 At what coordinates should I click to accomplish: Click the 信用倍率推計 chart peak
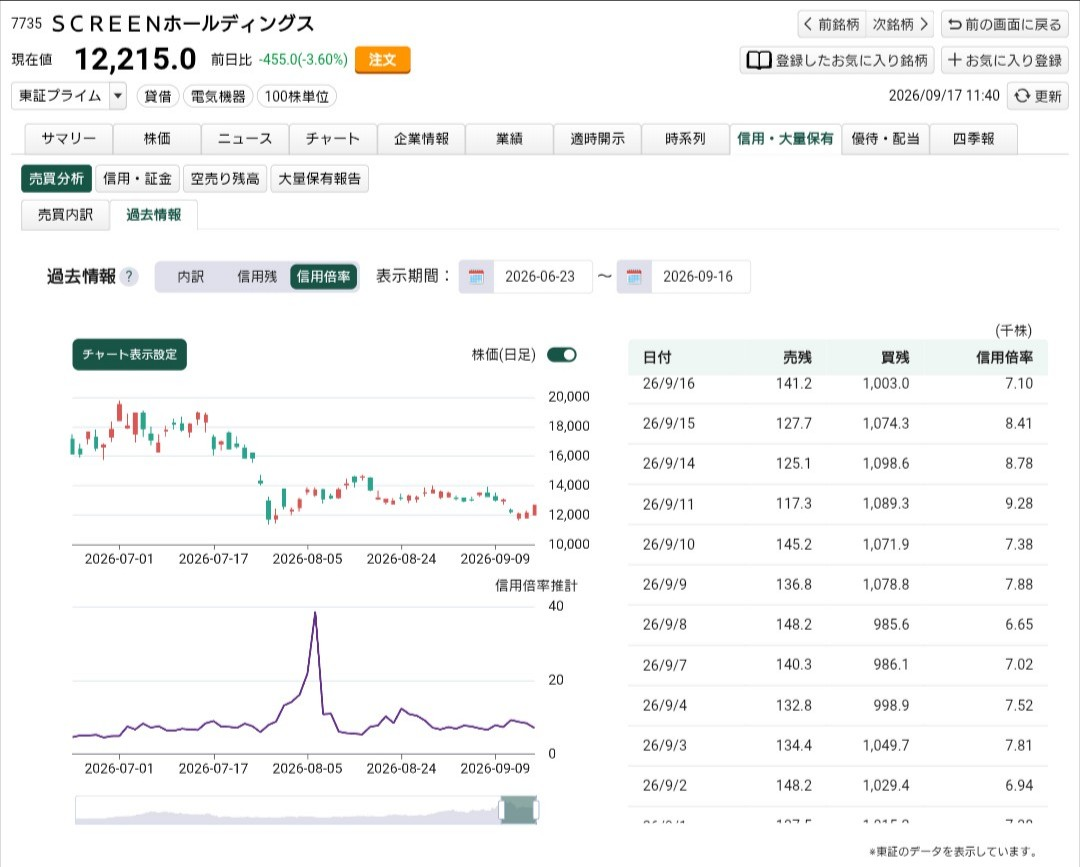coord(315,614)
